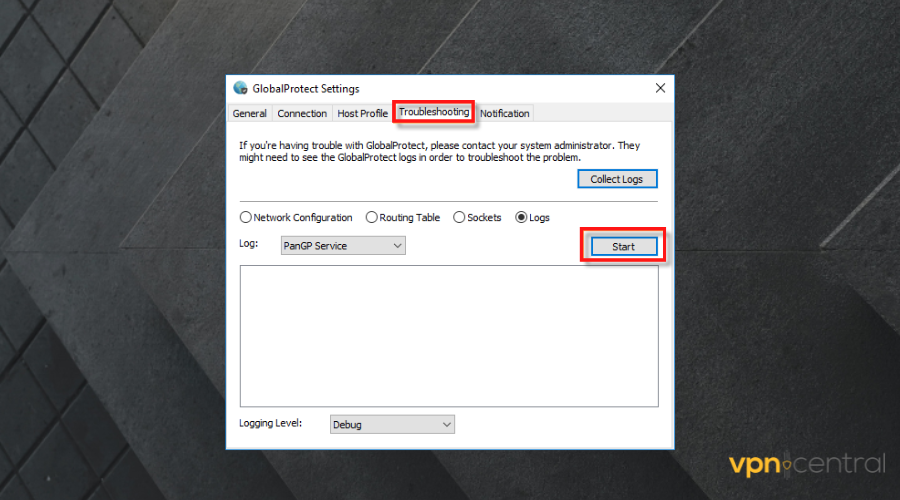This screenshot has height=500, width=900.
Task: Switch to the General tab
Action: 250,113
